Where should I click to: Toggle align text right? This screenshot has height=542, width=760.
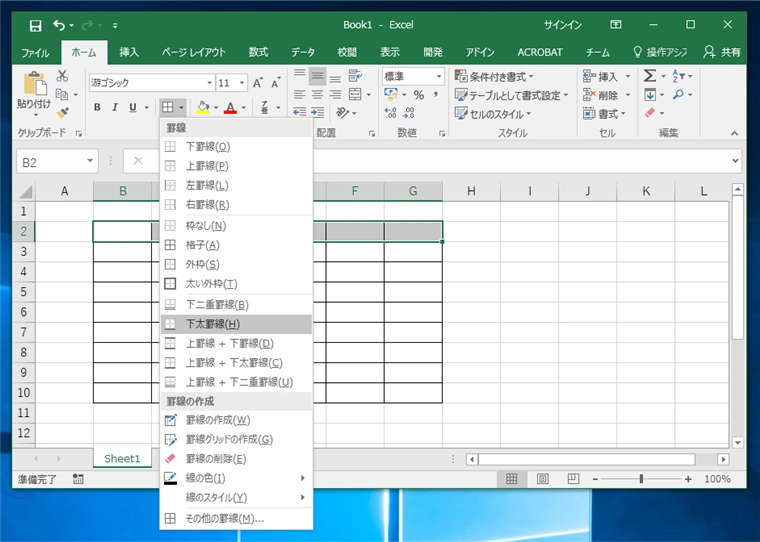(335, 94)
